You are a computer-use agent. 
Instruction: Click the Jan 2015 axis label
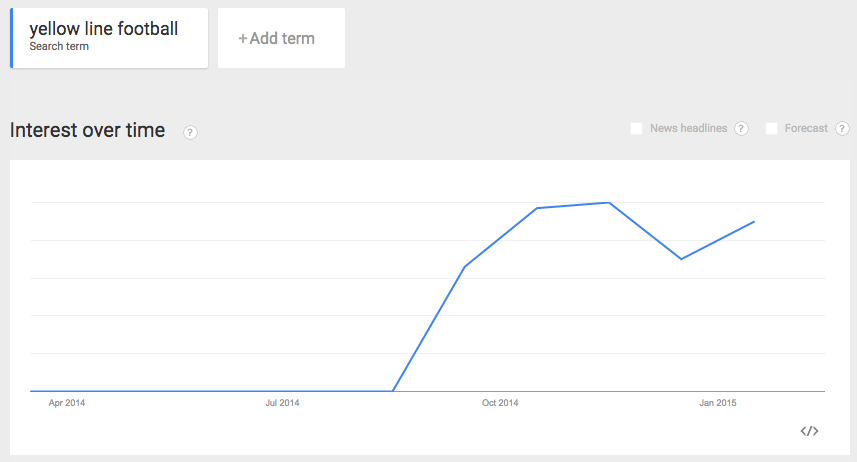click(x=717, y=404)
